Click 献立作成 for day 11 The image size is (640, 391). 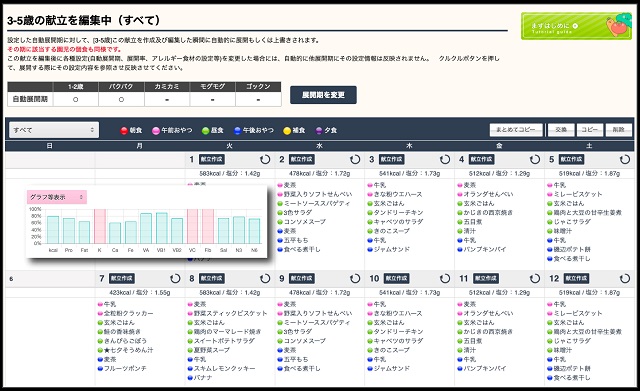[486, 279]
